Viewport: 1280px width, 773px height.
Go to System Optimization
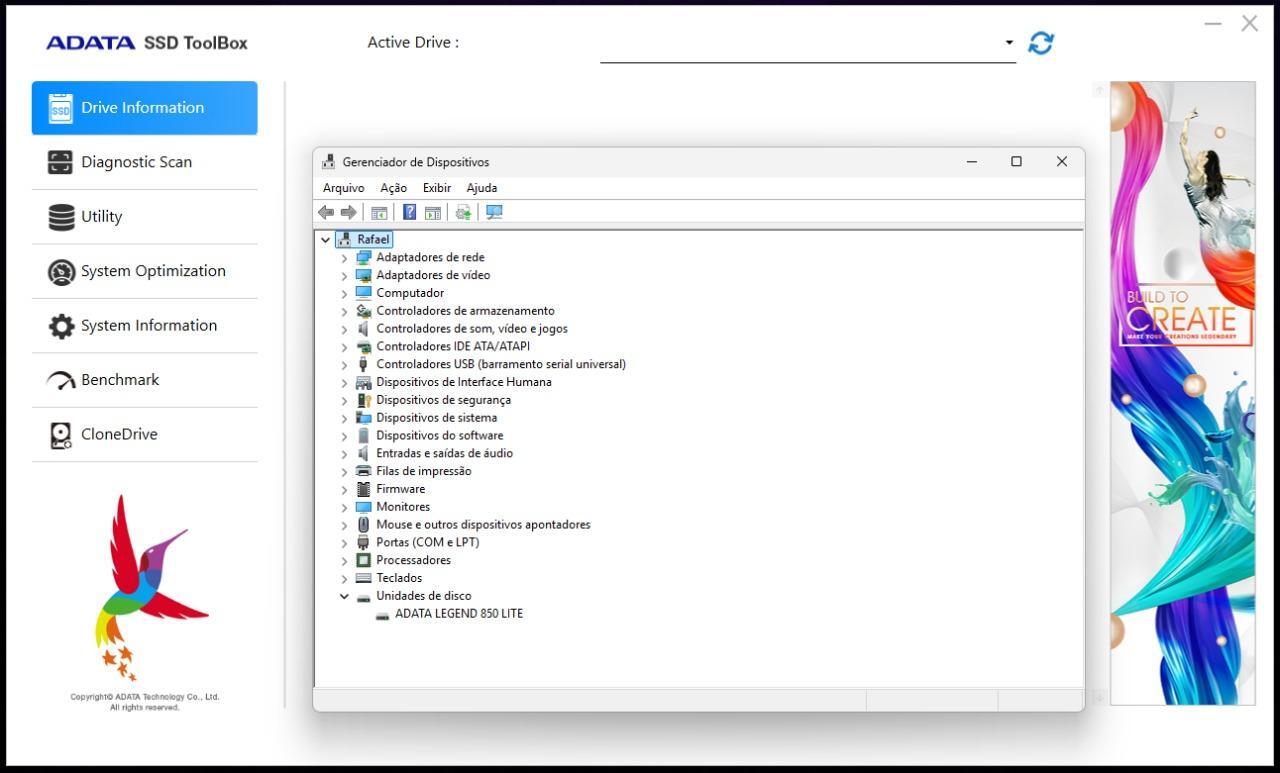click(x=144, y=271)
